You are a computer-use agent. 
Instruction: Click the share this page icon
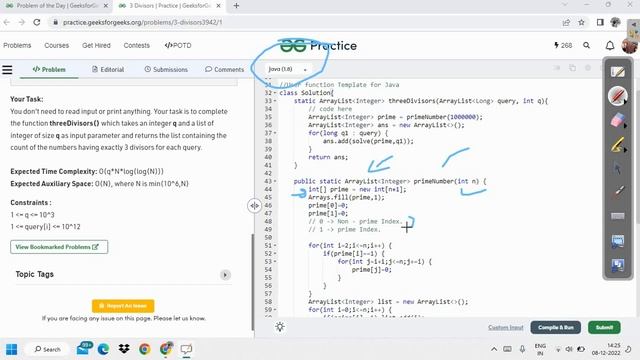tap(566, 22)
